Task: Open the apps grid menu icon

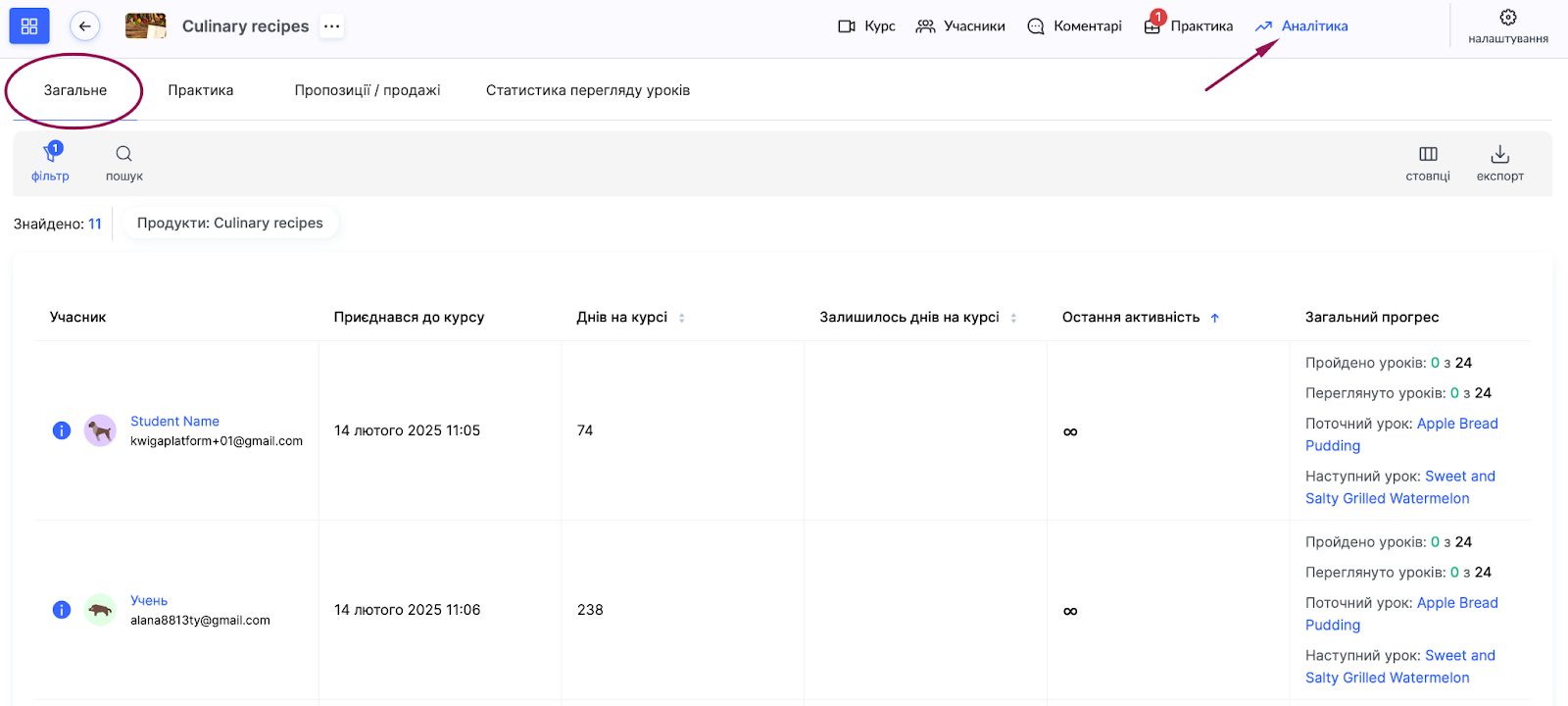Action: pyautogui.click(x=29, y=26)
